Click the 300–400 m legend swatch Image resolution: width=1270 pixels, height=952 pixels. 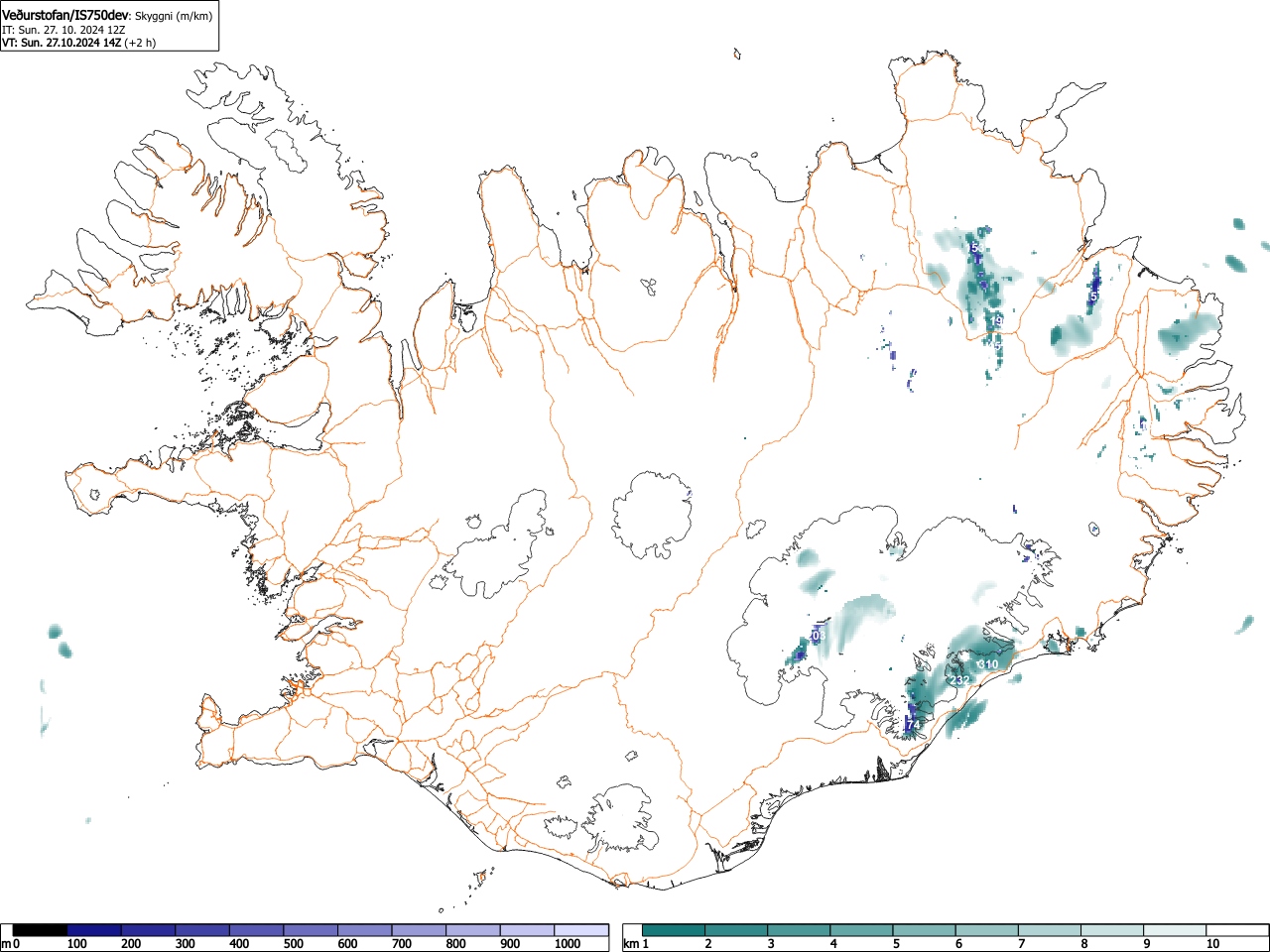202,930
